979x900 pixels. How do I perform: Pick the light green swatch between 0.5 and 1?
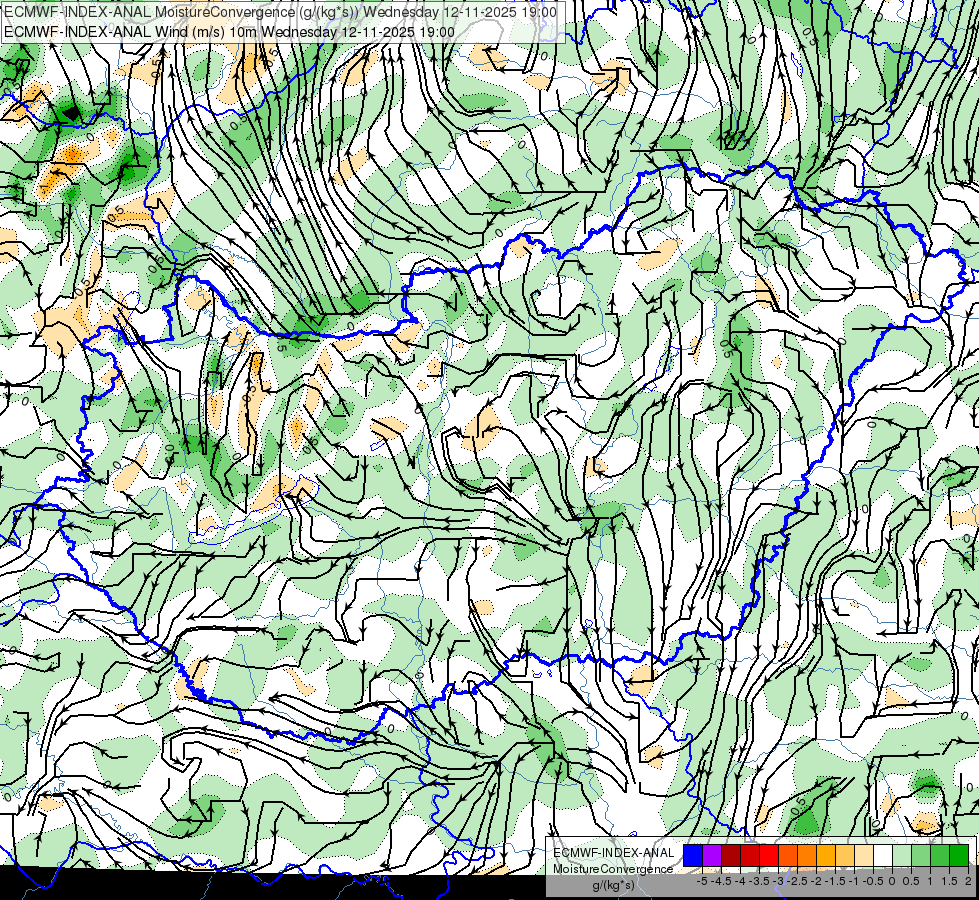tap(921, 855)
